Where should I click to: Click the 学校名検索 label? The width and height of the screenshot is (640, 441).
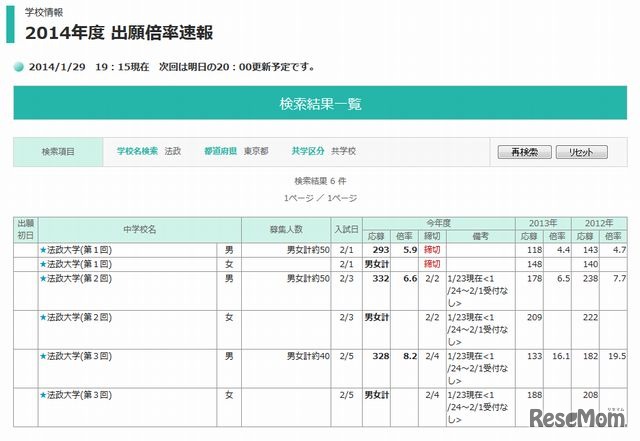pyautogui.click(x=137, y=151)
